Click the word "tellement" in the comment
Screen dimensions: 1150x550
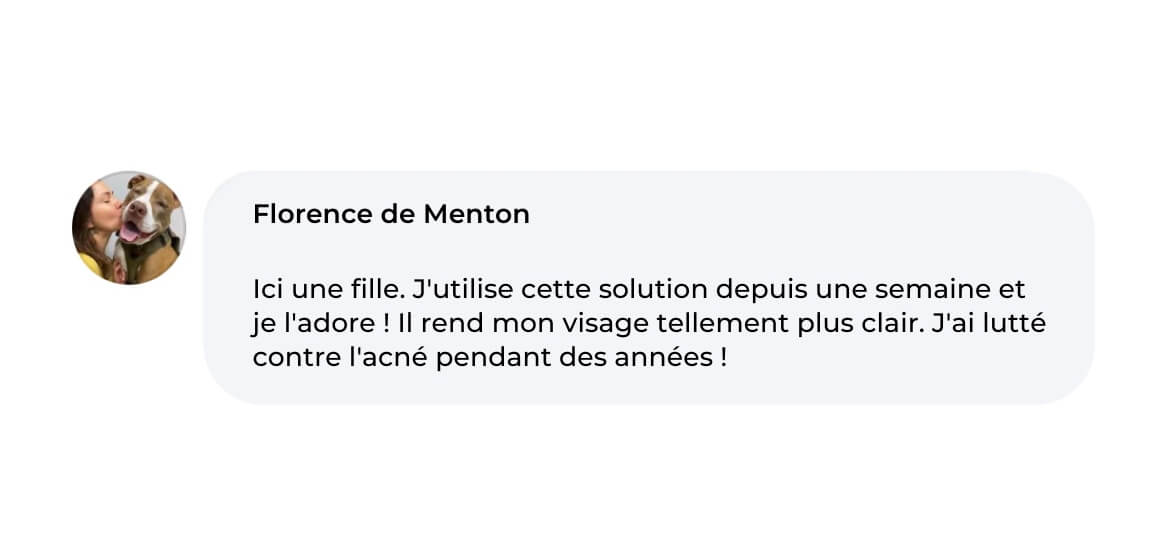click(724, 323)
